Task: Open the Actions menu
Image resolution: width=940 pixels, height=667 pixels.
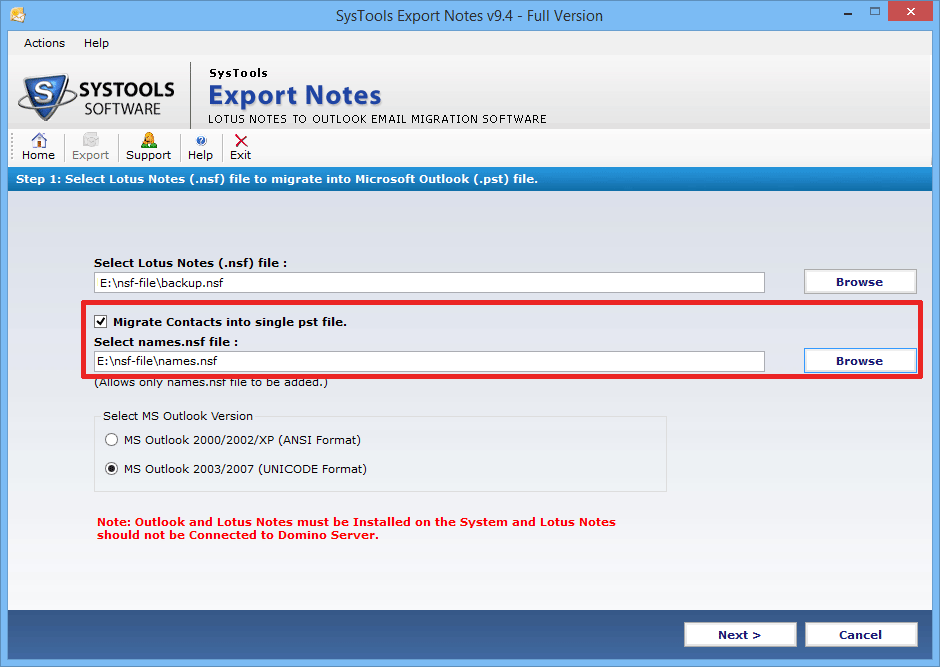Action: point(44,43)
